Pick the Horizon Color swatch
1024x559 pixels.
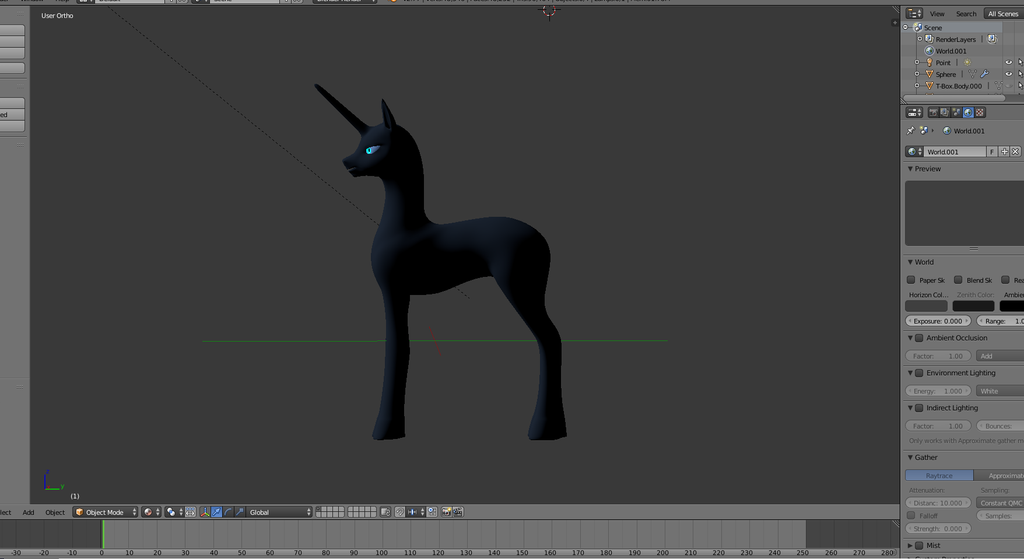[x=926, y=306]
